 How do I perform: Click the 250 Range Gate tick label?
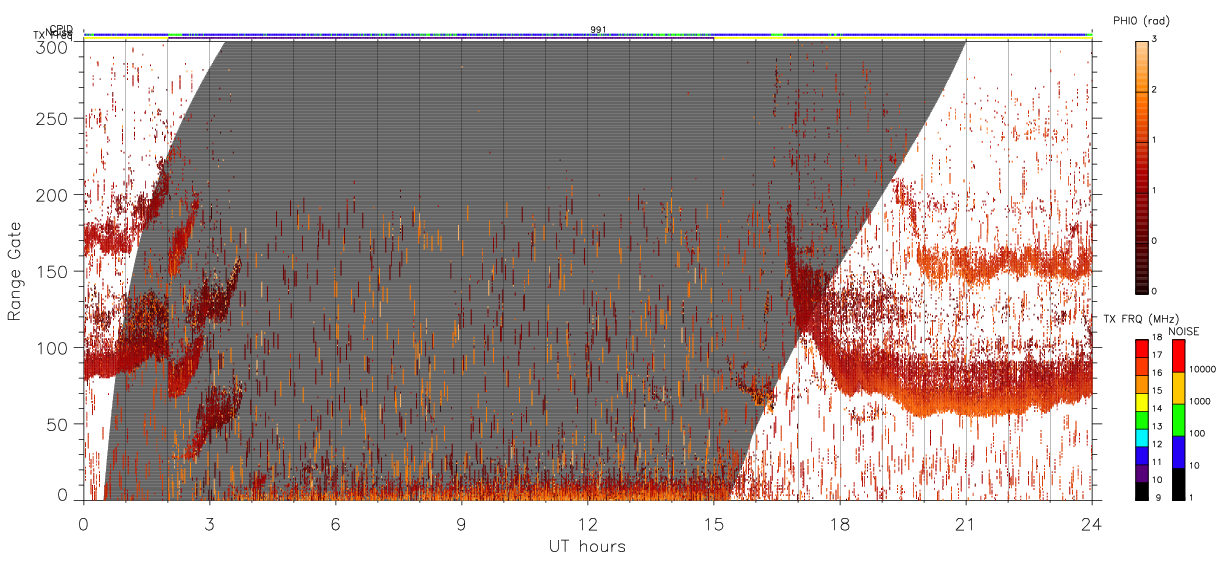coord(53,119)
